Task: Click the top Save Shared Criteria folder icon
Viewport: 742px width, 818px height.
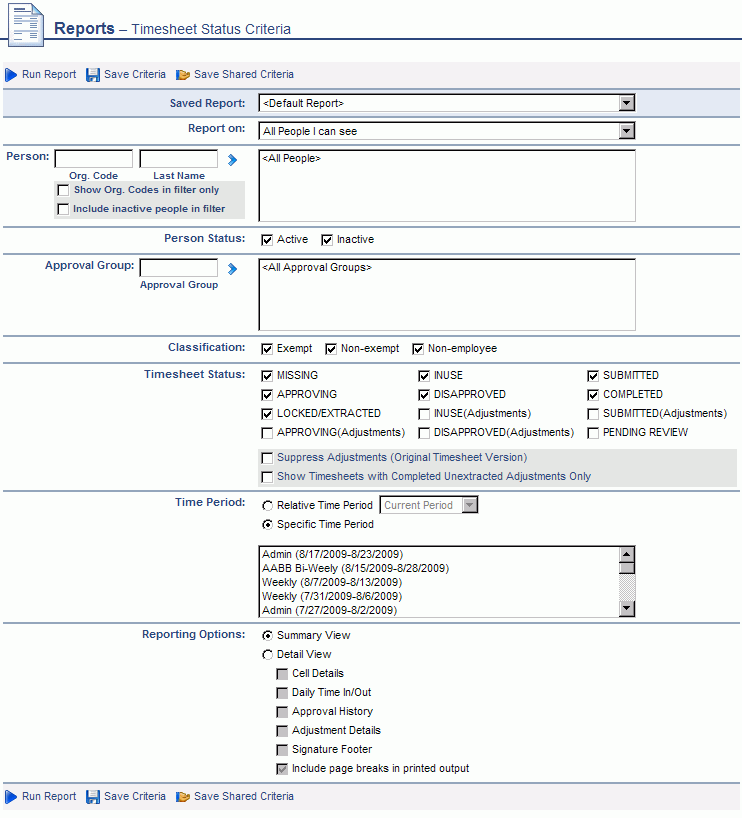Action: tap(183, 75)
